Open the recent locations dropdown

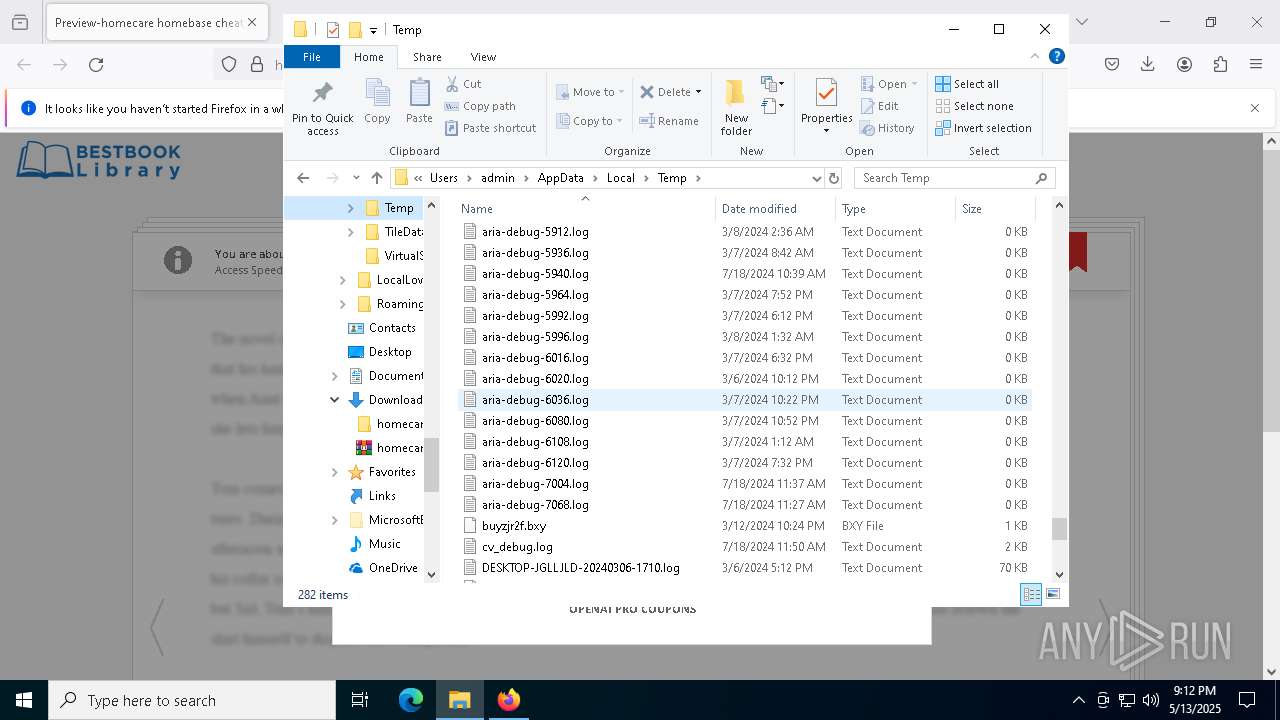coord(356,178)
